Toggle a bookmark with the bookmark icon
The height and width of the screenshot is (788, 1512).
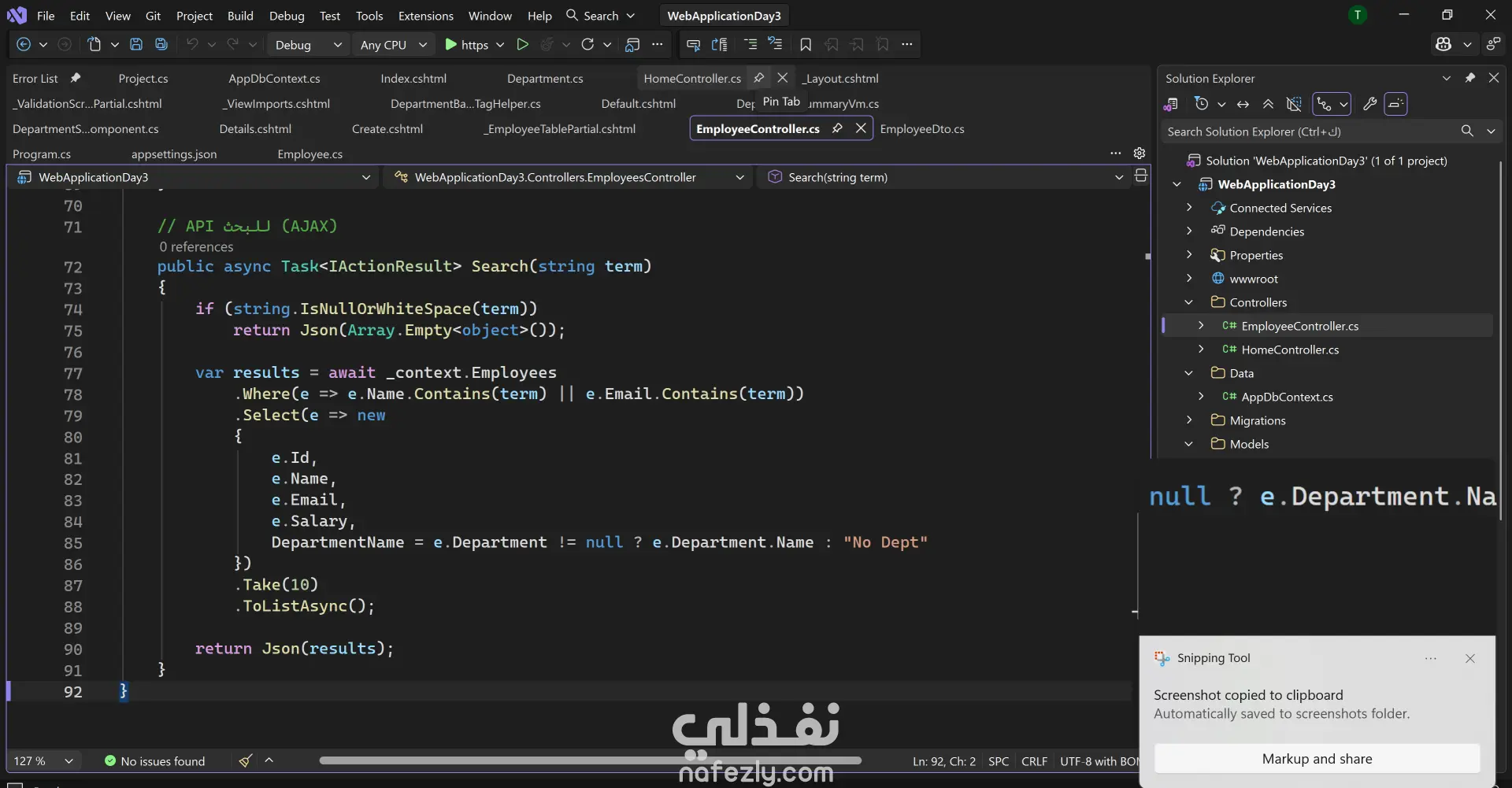point(806,45)
